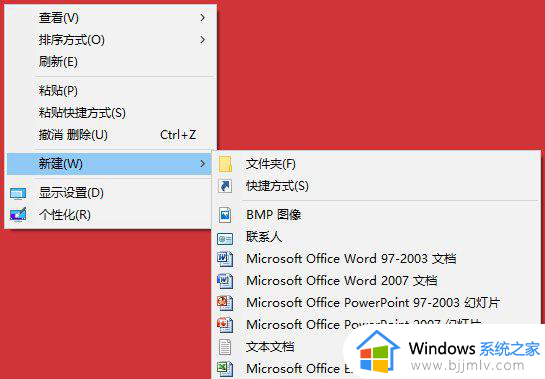Click the Ctrl+Z shortcut text
The width and height of the screenshot is (545, 379).
[x=178, y=135]
